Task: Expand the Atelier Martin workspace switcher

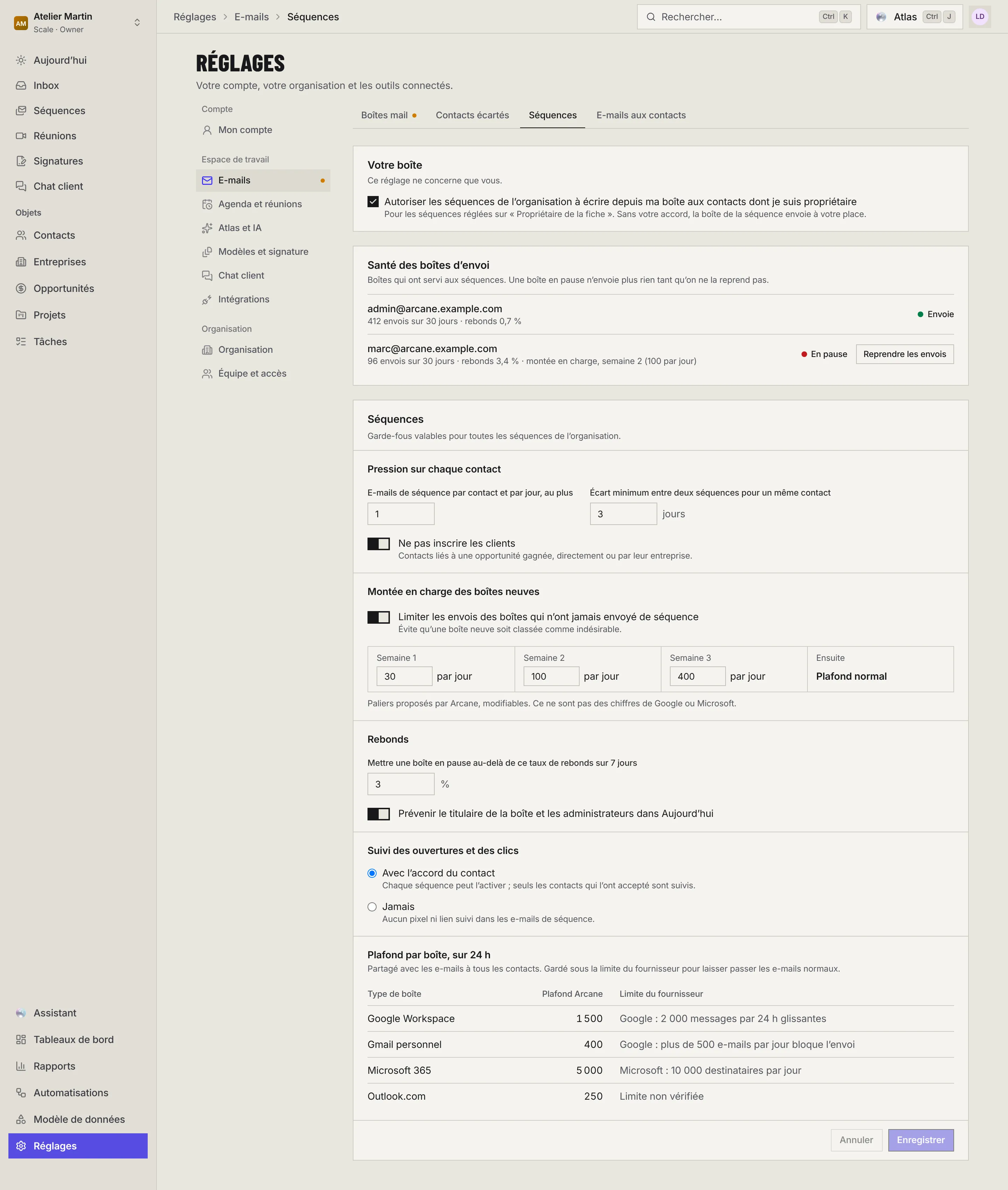Action: click(x=78, y=23)
